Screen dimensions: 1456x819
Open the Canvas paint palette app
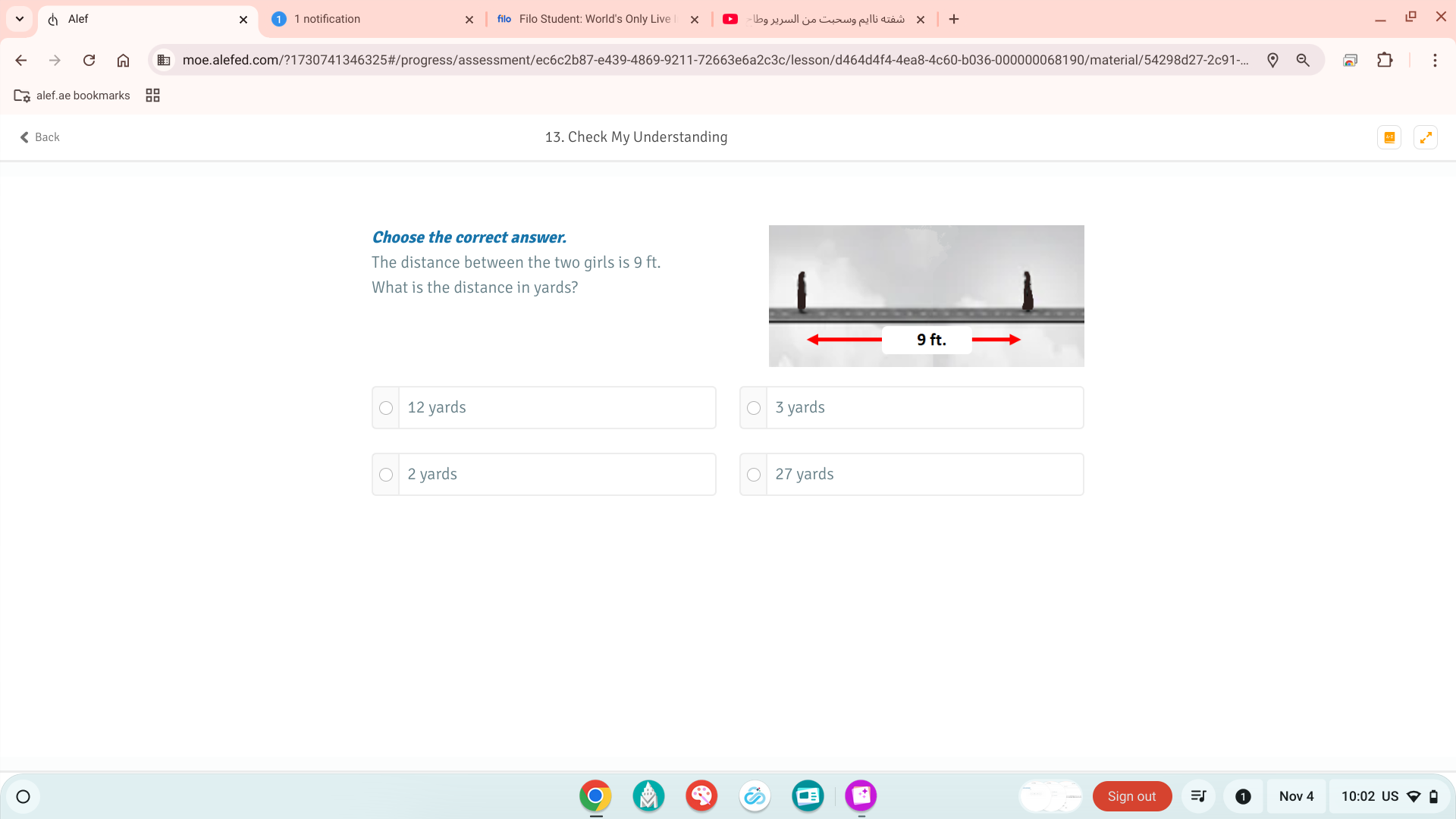[x=701, y=796]
